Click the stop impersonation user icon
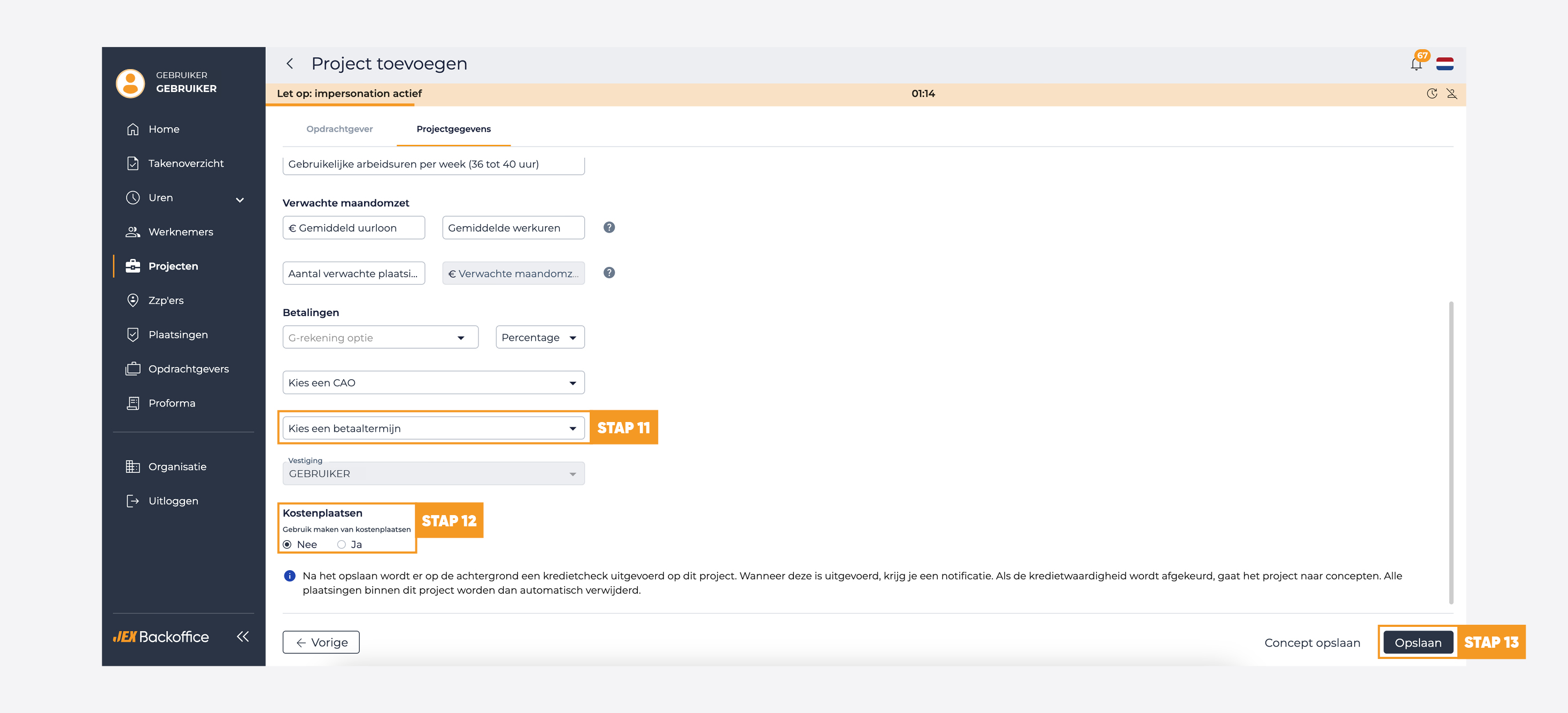Screen dimensions: 1568x713 (1452, 94)
